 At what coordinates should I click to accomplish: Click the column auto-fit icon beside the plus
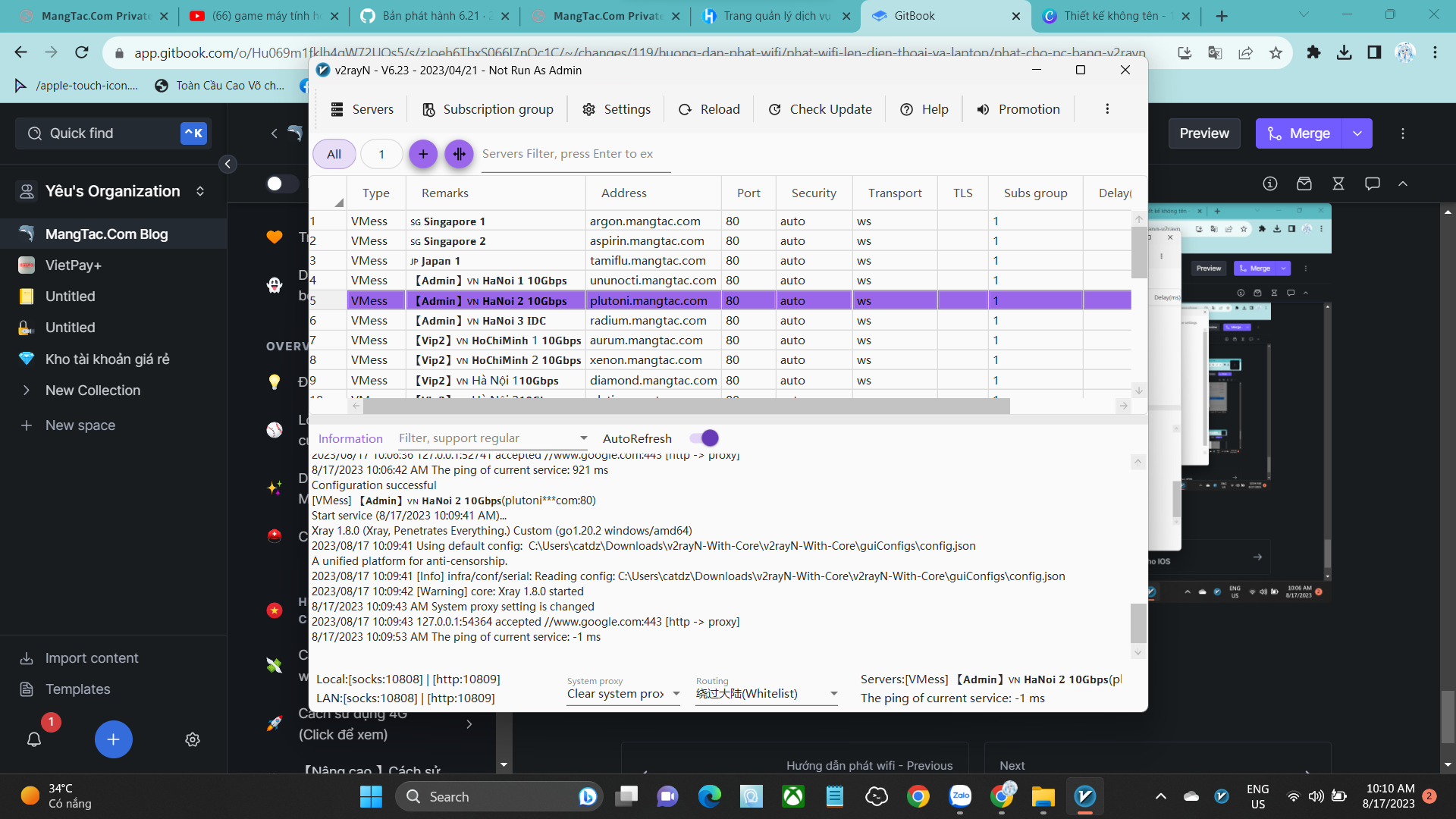[x=459, y=154]
